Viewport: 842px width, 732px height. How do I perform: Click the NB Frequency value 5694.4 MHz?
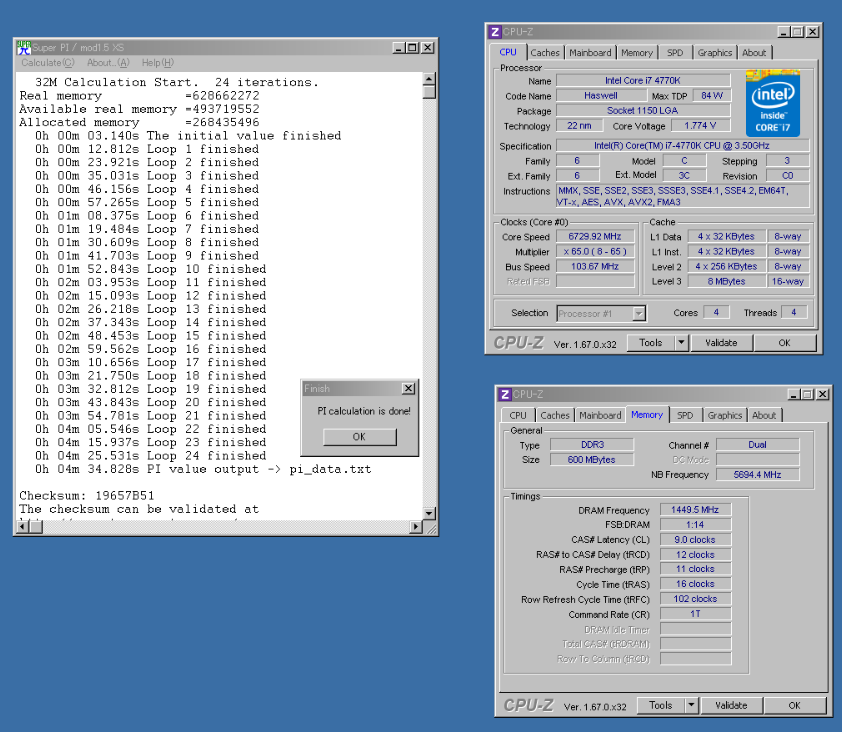pos(758,474)
